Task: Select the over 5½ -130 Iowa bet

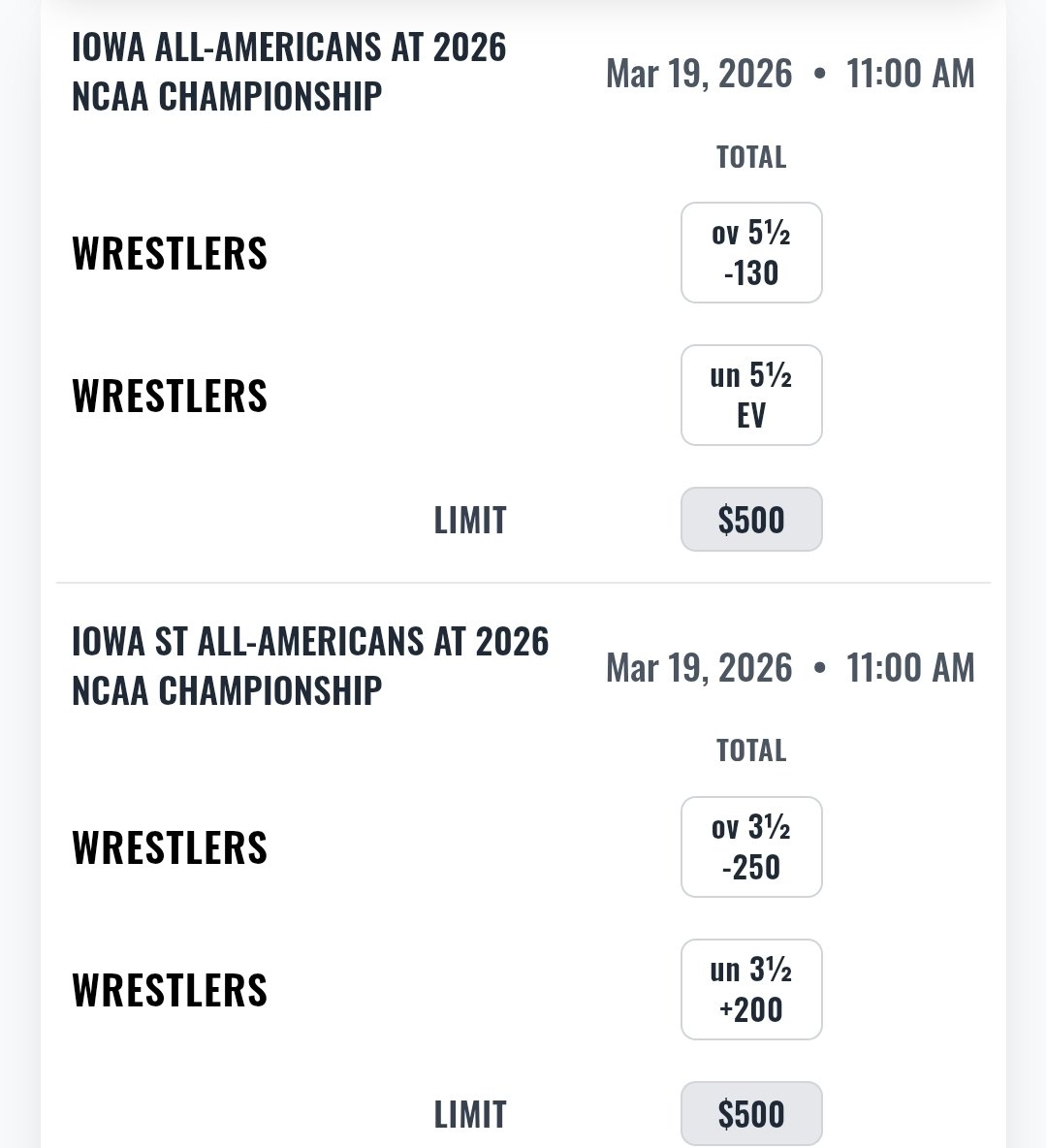Action: [x=751, y=253]
